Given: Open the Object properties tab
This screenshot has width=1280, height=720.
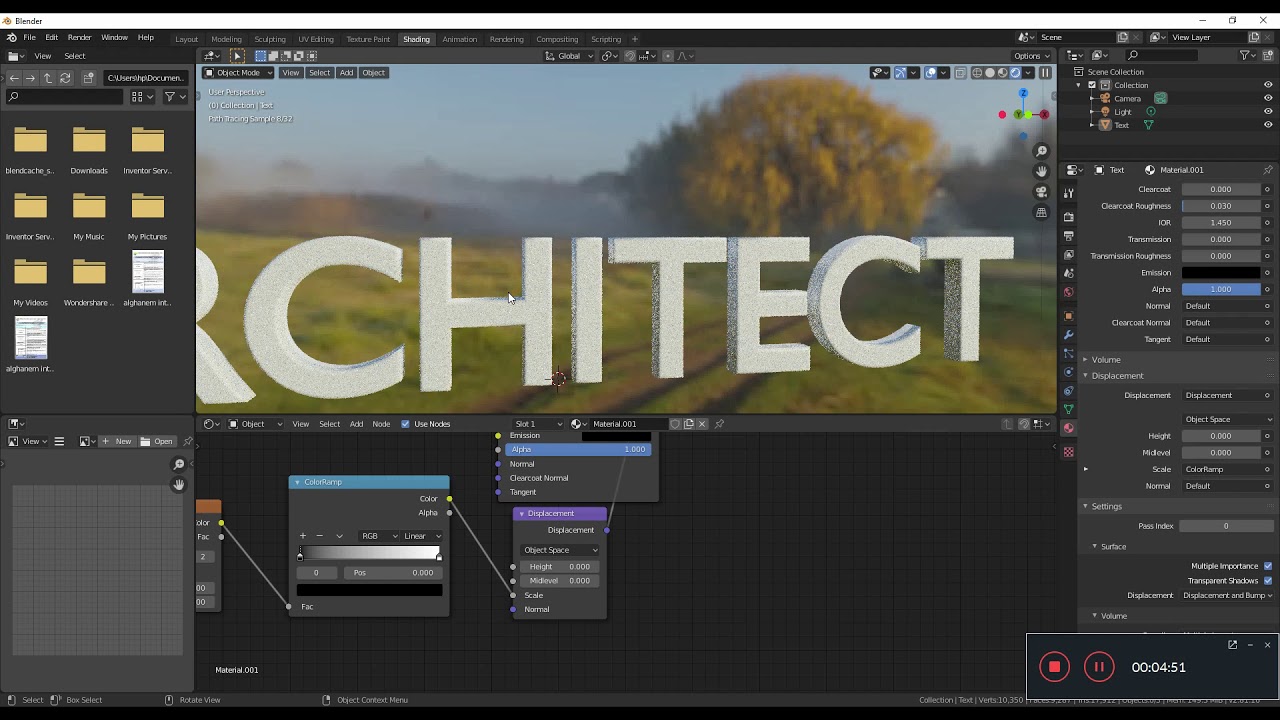Looking at the screenshot, I should coord(1068,315).
